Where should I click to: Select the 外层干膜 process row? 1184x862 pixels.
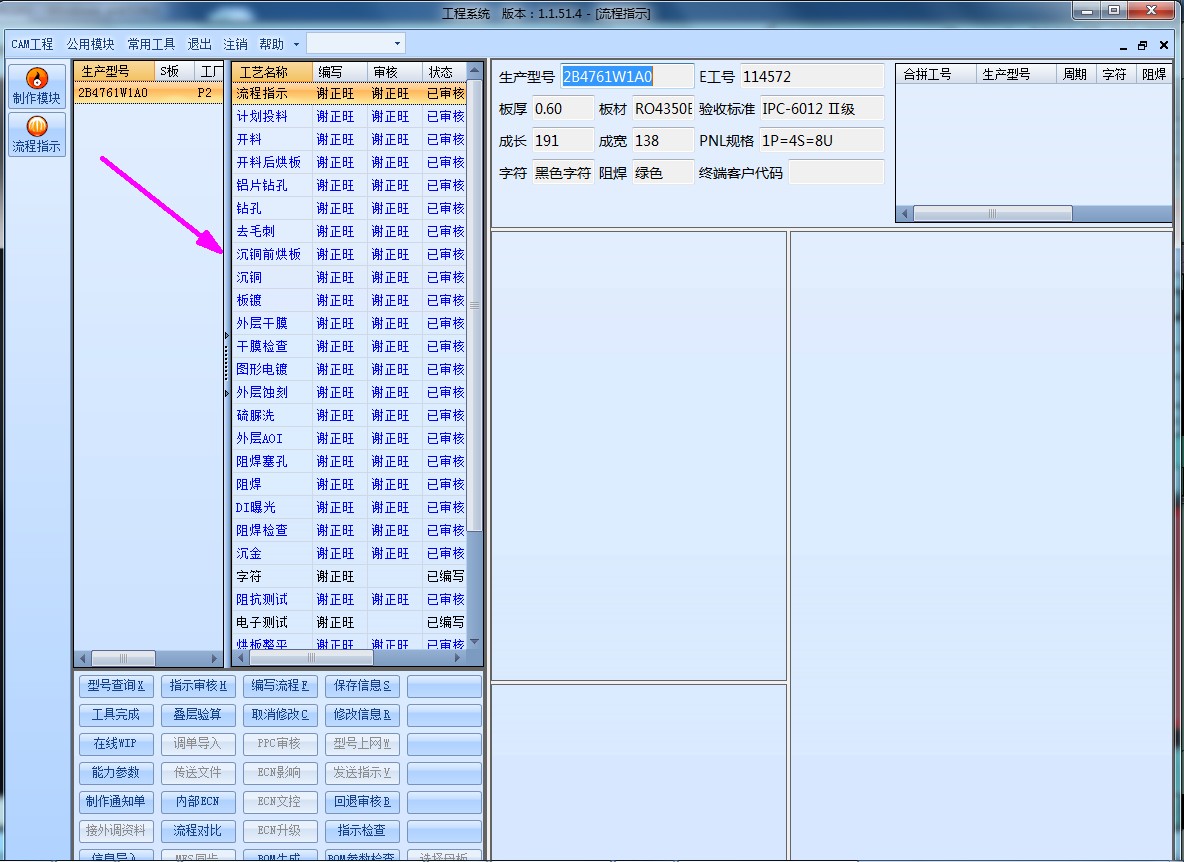point(350,323)
